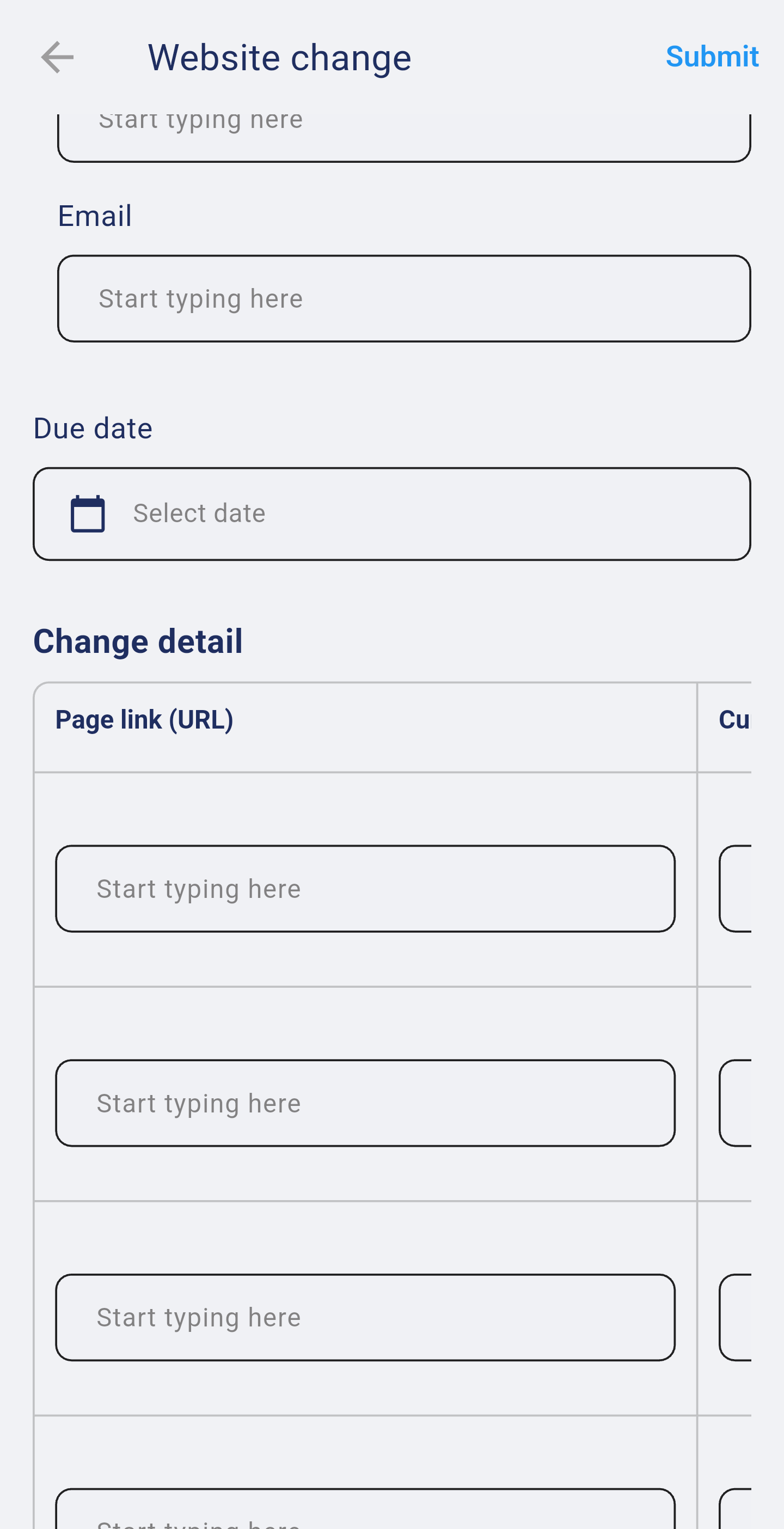Click the Page link (URL) column header

coord(144,720)
